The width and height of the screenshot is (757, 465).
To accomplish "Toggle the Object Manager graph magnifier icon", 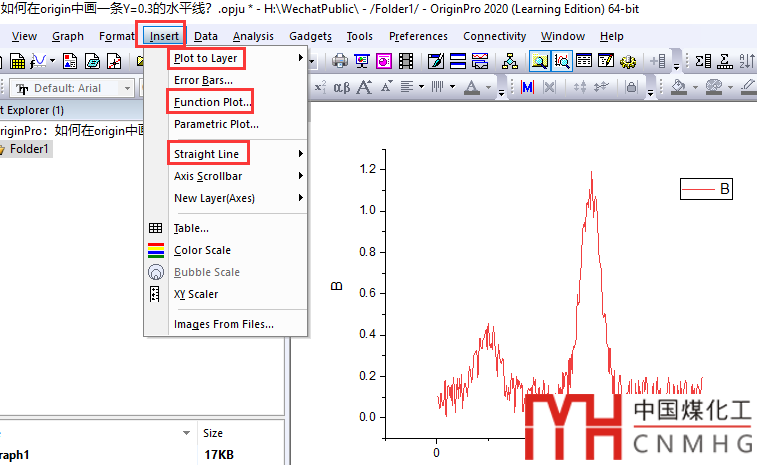I will coord(561,61).
